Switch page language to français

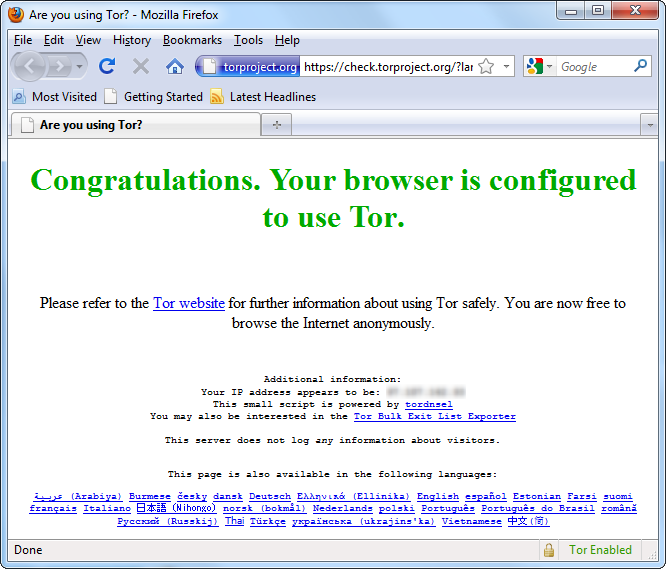click(x=53, y=508)
